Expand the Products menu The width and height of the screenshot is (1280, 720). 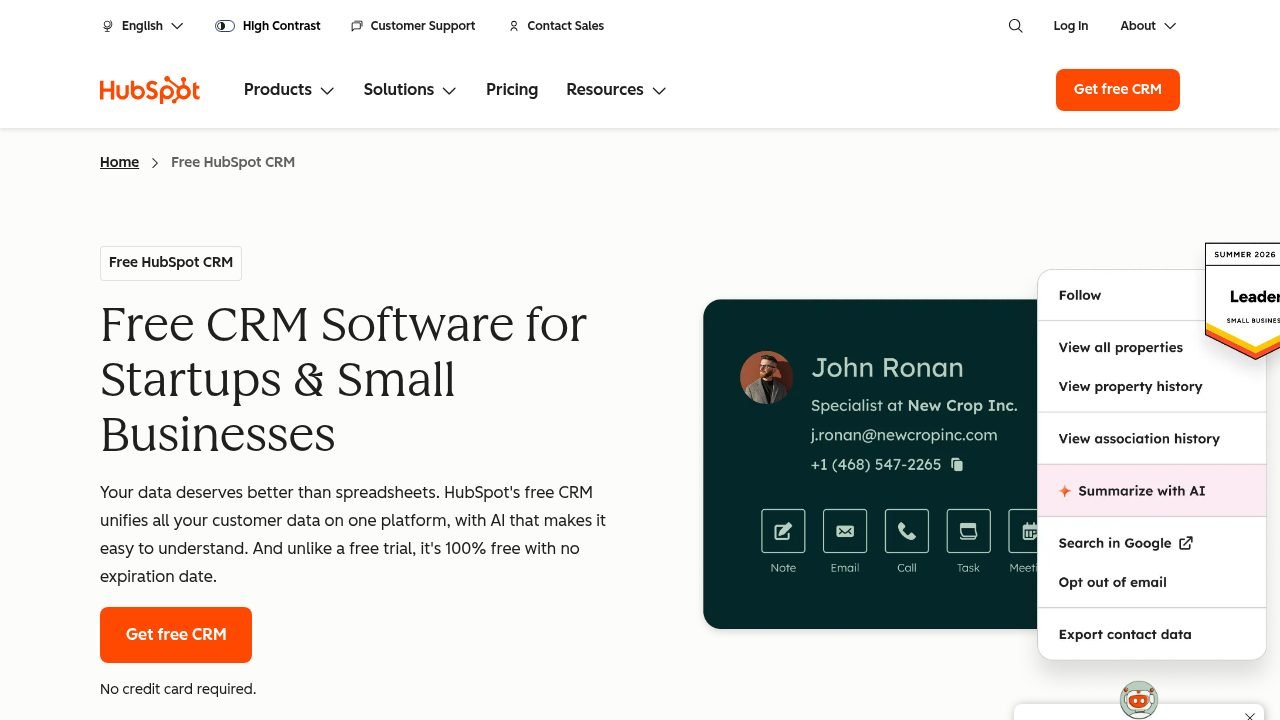coord(289,90)
